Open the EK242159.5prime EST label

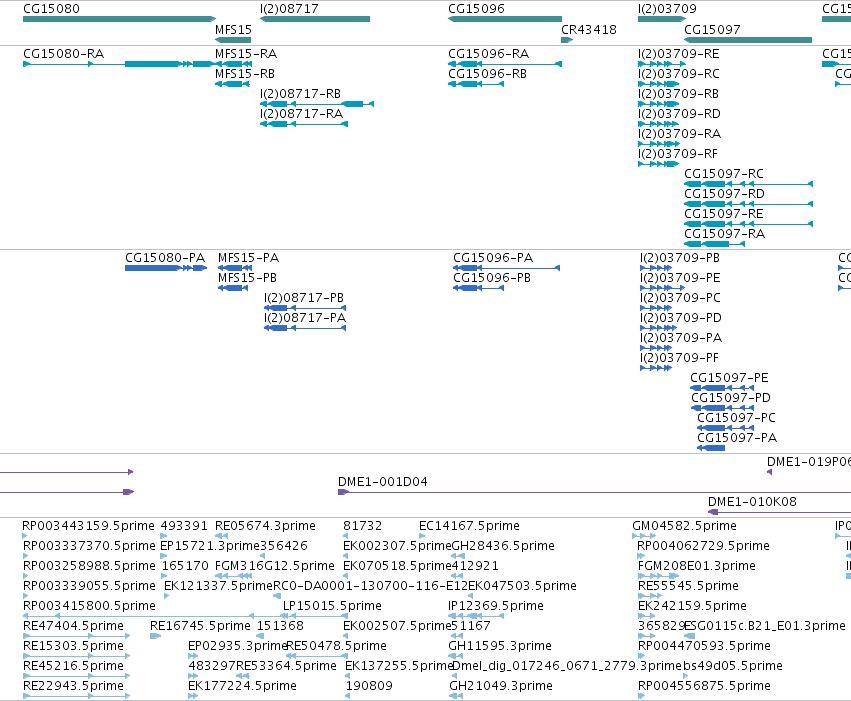coord(692,606)
